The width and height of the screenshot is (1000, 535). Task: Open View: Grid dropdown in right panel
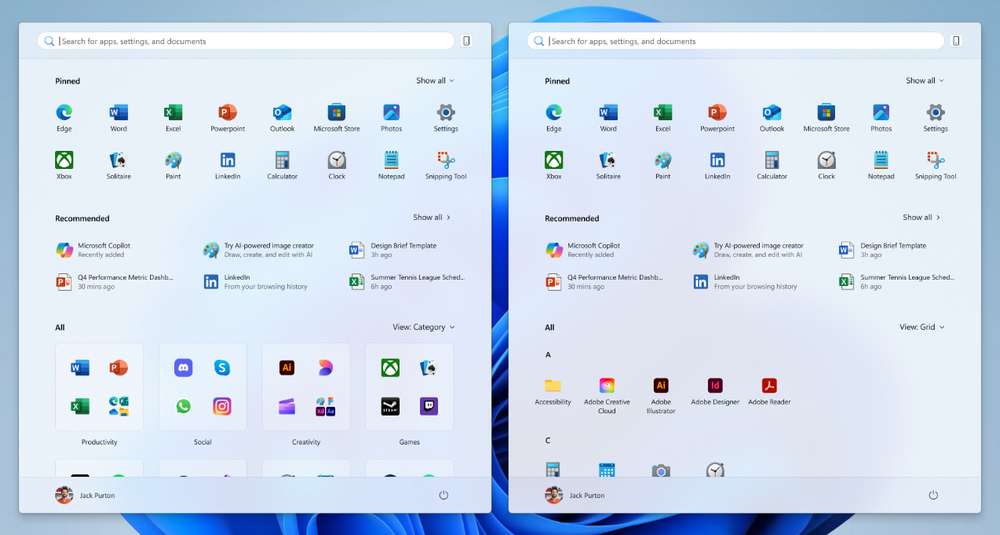[x=922, y=326]
